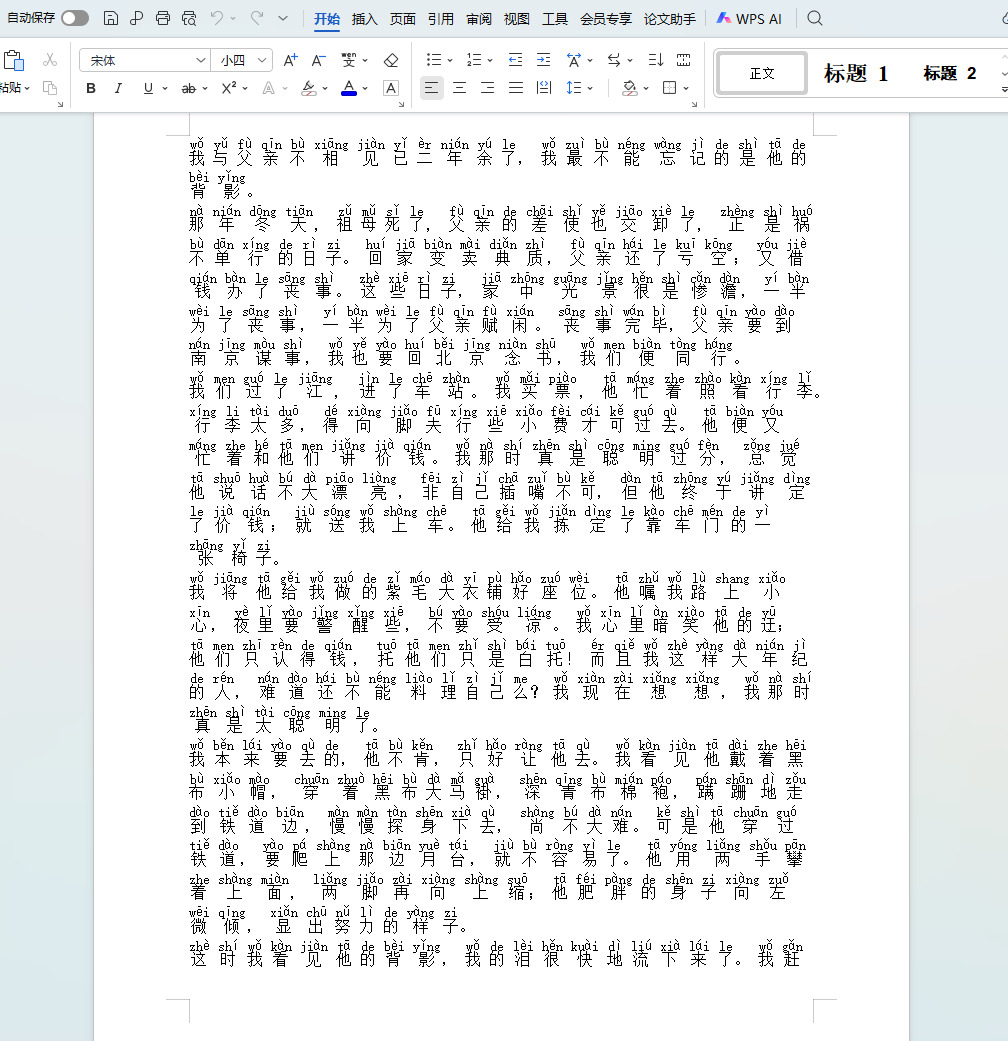
Task: Apply the 标题 1 heading style
Action: click(856, 74)
